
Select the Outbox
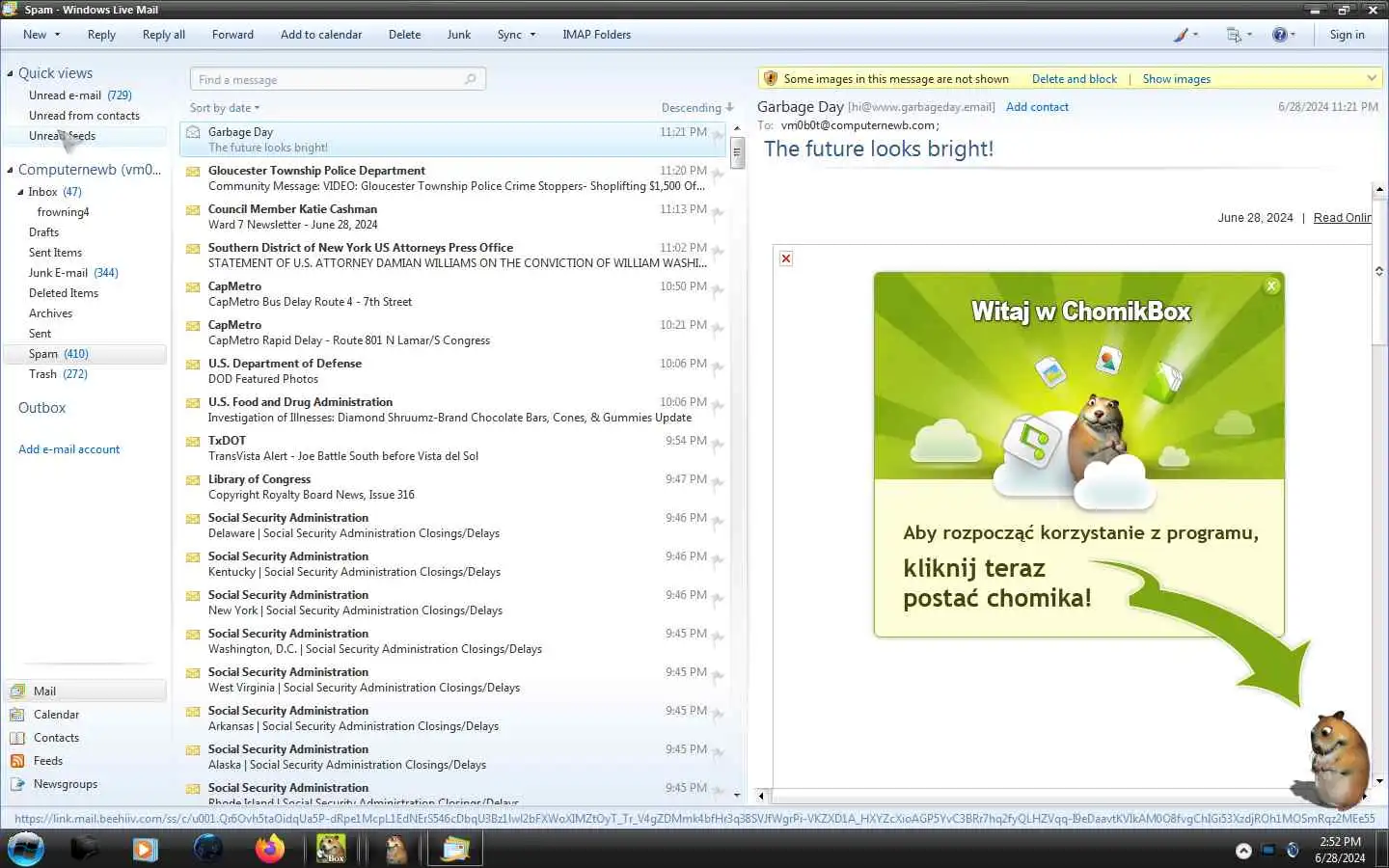[x=42, y=408]
